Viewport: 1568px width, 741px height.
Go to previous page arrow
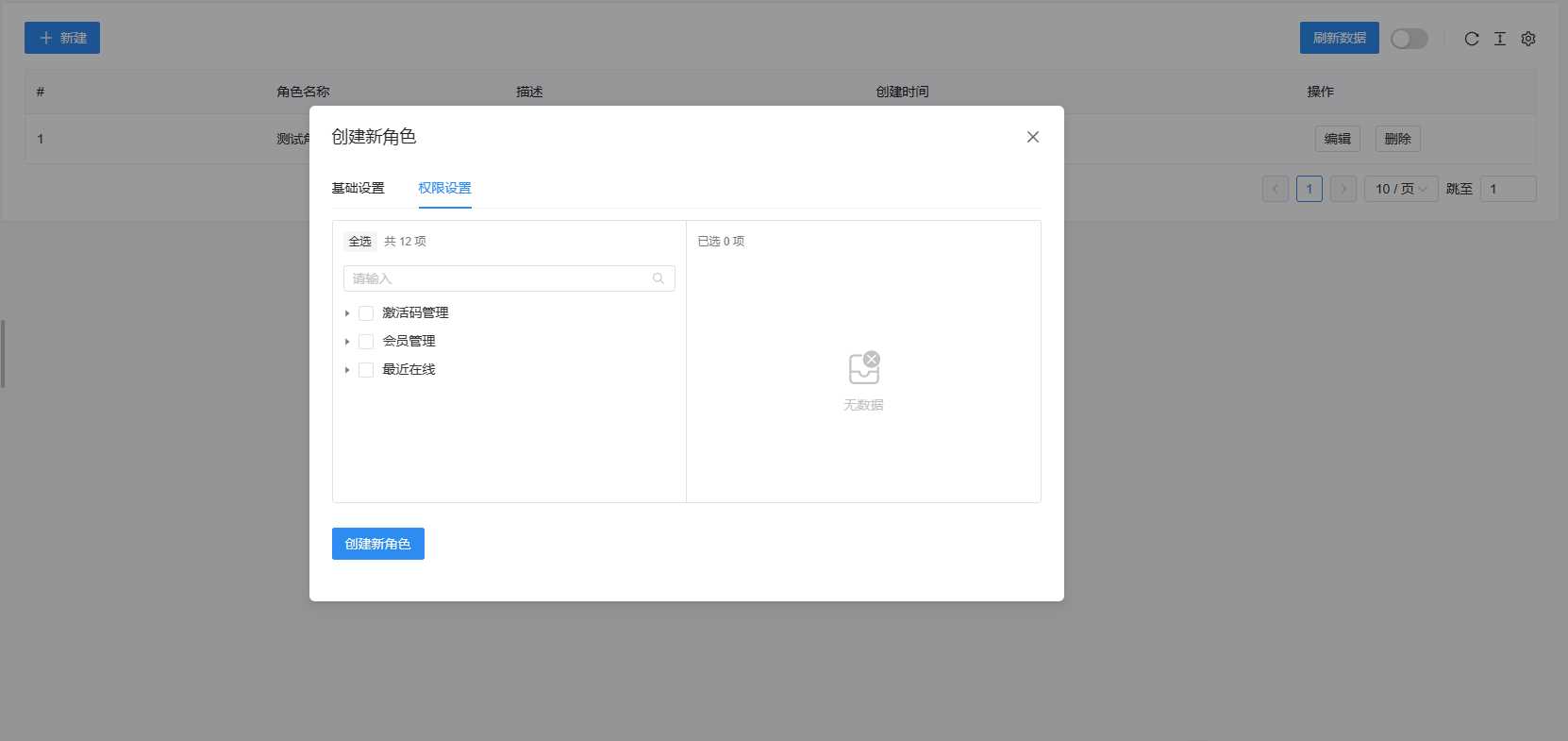pos(1275,189)
